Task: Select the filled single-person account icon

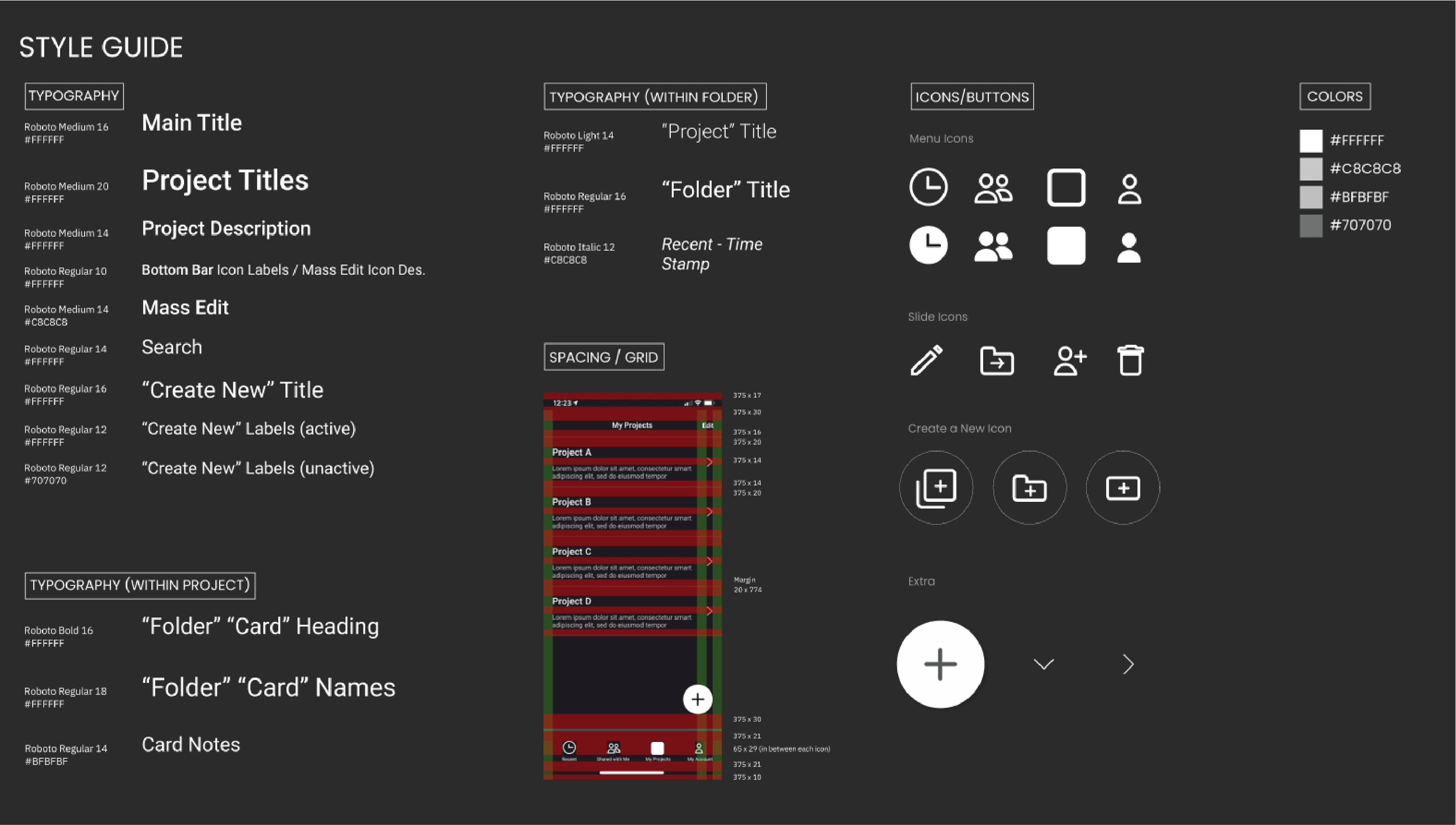Action: pyautogui.click(x=1129, y=247)
